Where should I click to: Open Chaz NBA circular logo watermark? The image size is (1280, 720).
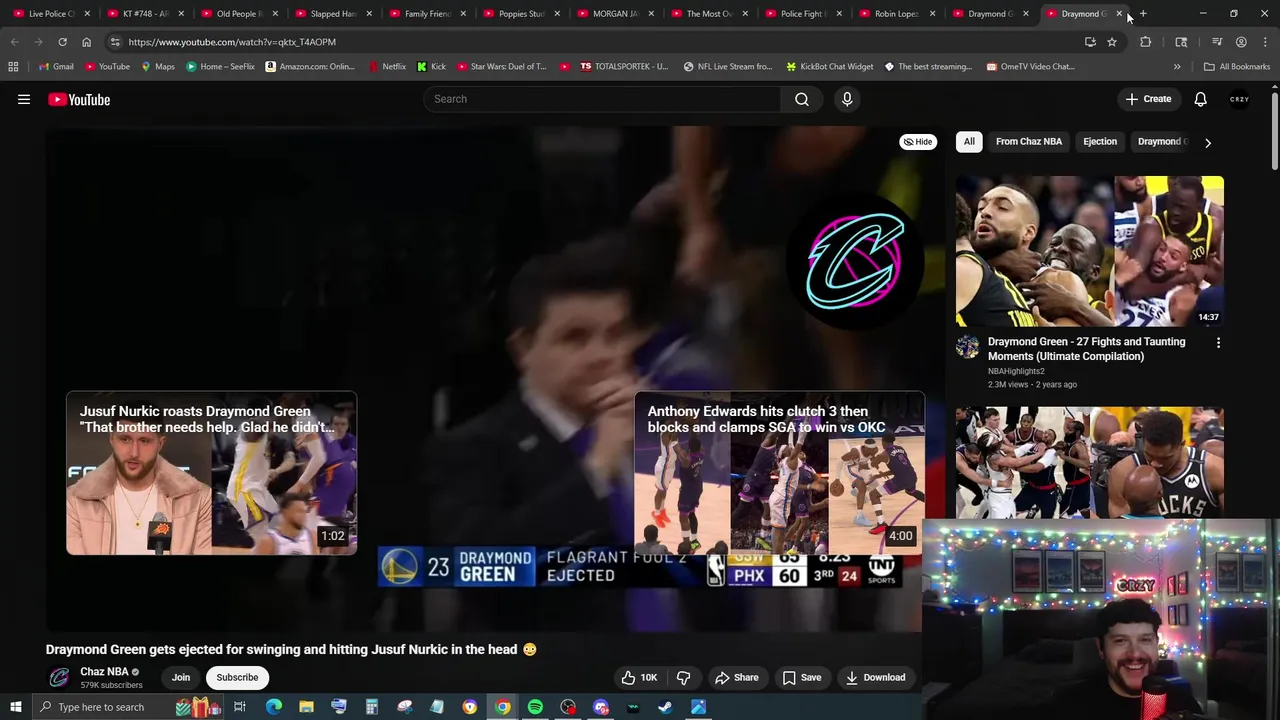pos(856,262)
